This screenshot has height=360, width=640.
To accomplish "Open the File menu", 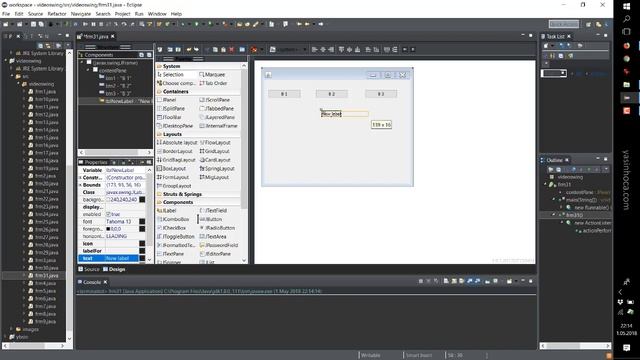I will tap(6, 14).
